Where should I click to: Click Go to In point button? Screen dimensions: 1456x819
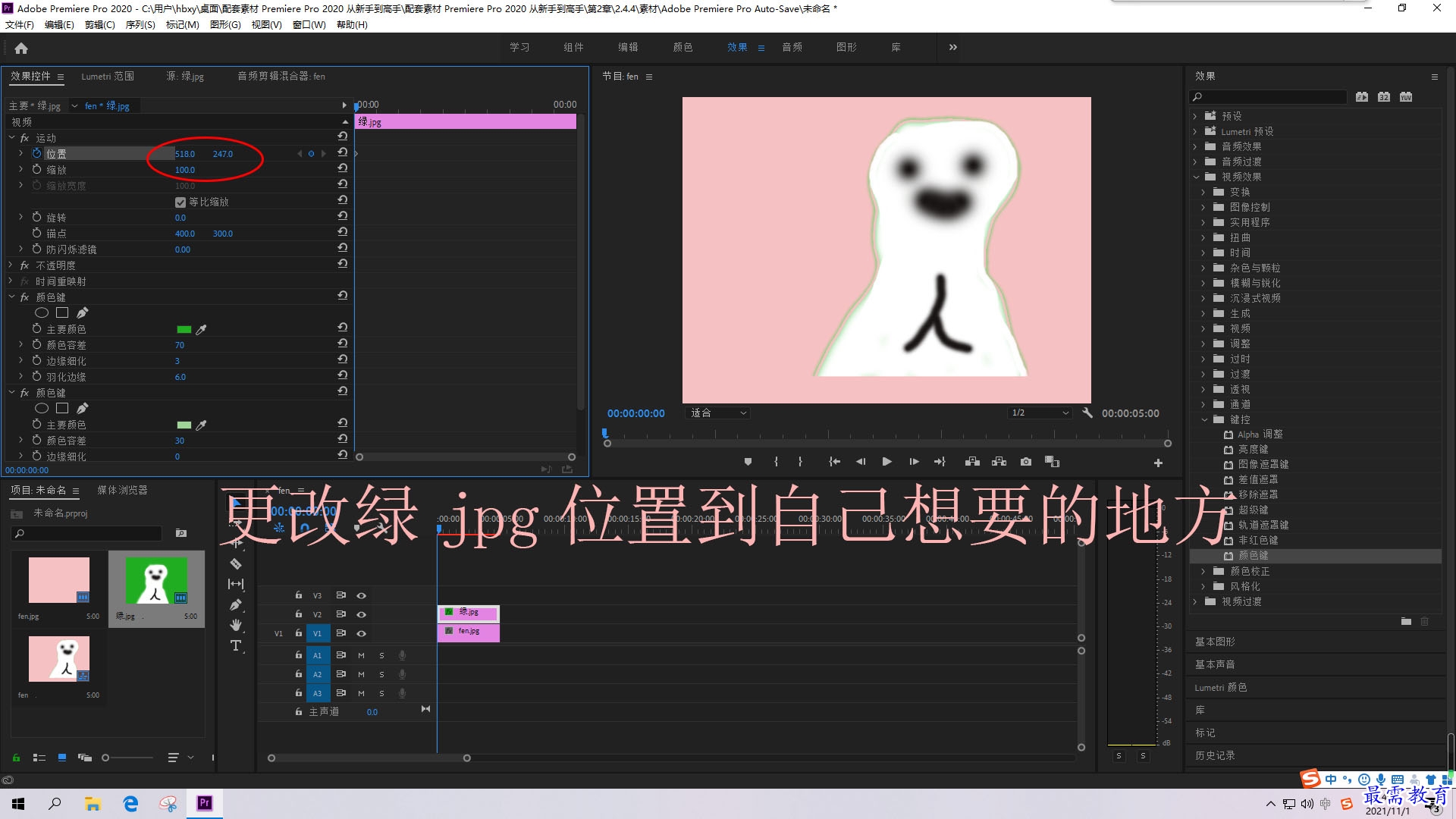point(834,461)
